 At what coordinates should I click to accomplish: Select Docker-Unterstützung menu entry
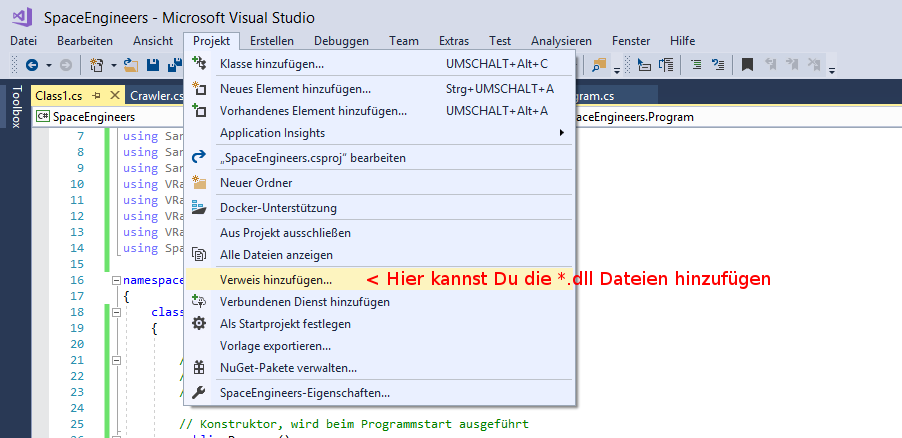(380, 208)
